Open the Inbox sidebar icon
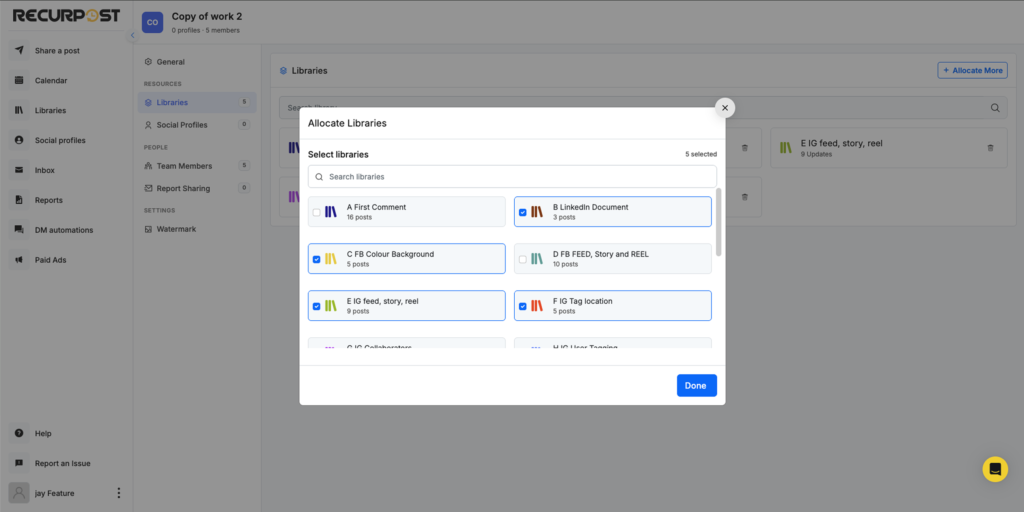 [x=19, y=170]
